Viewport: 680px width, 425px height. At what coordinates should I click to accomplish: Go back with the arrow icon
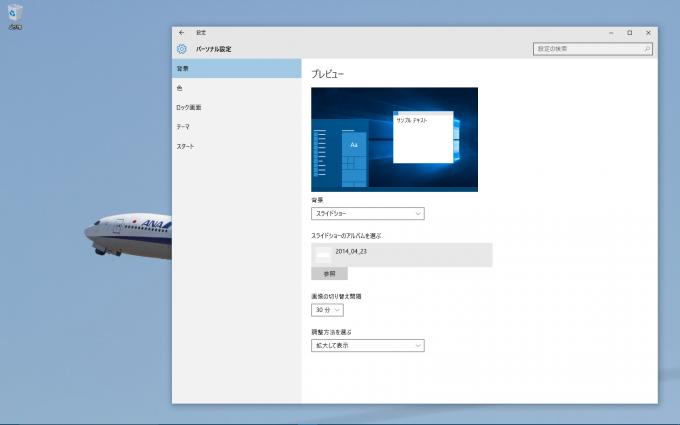(182, 33)
